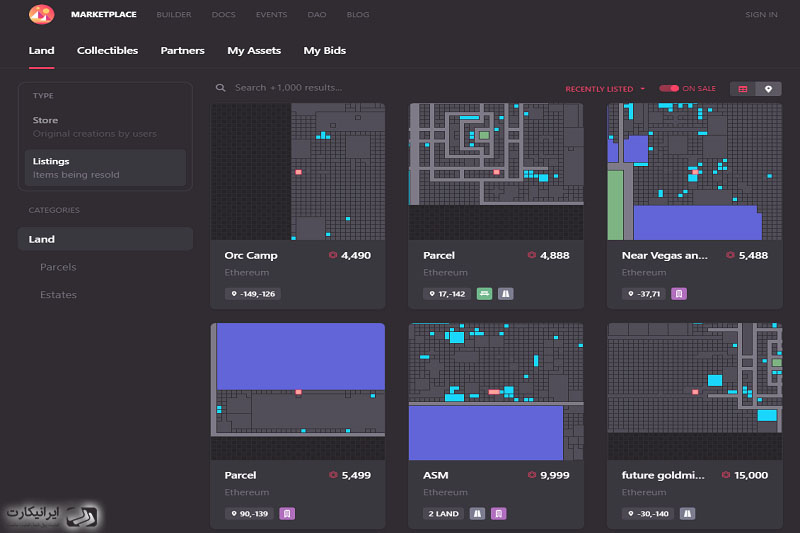Click the location tag -30,-140
800x533 pixels.
coord(648,514)
